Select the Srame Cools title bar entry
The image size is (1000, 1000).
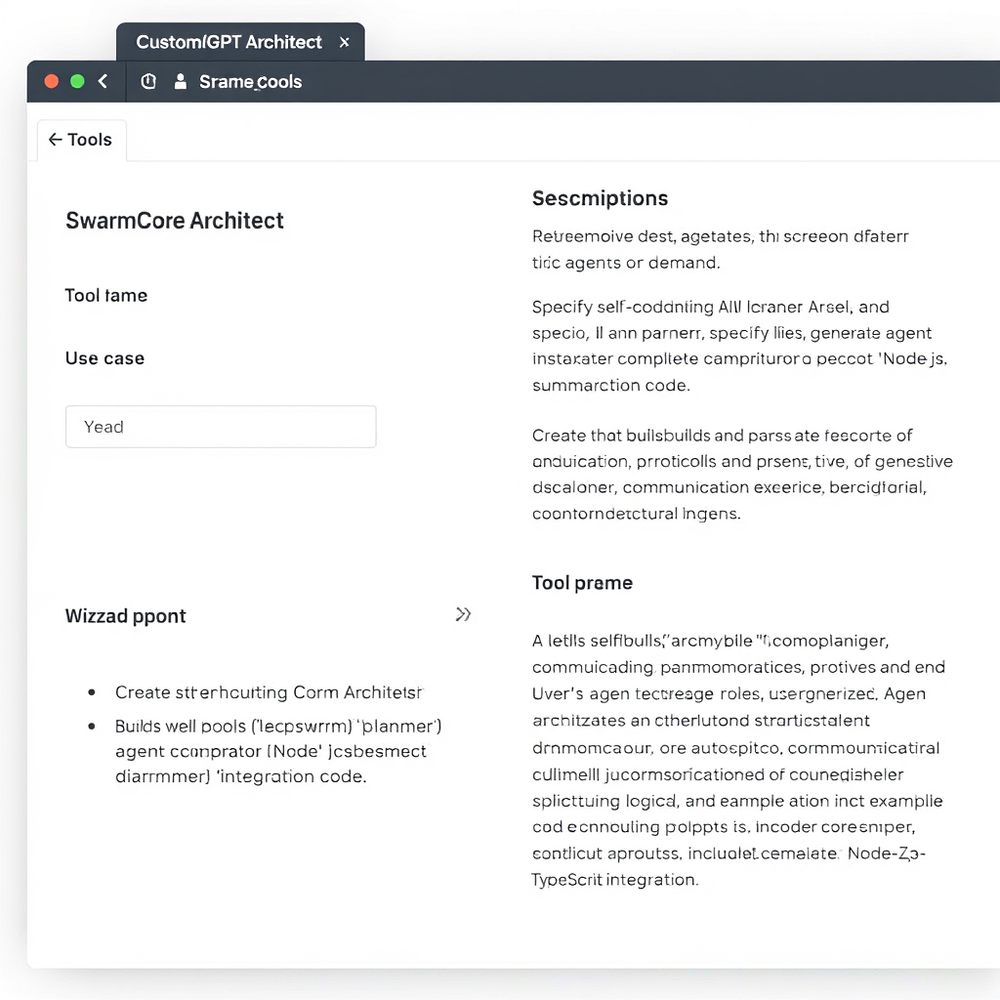coord(250,81)
